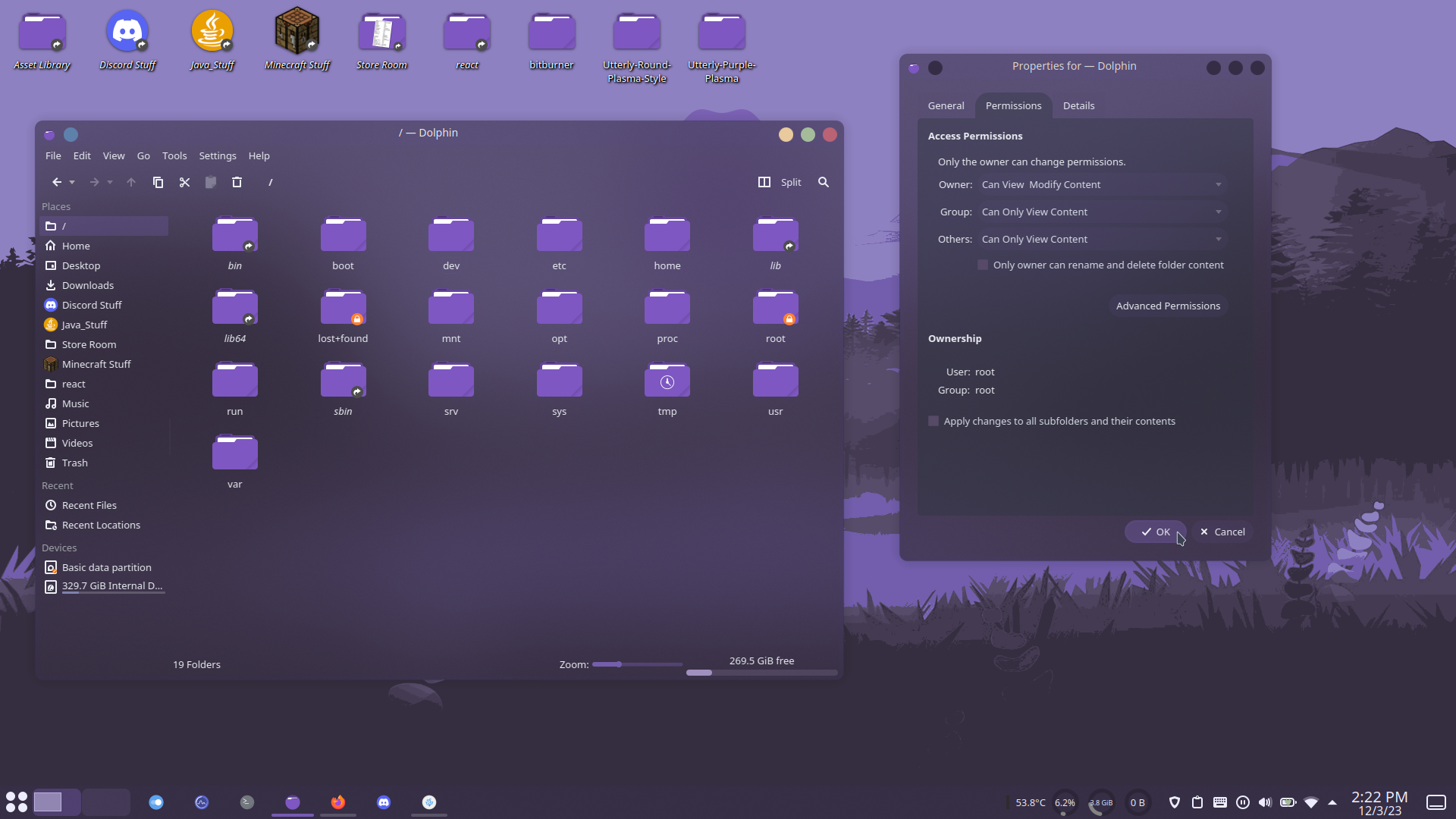The image size is (1456, 819).
Task: Click the search magnifier icon
Action: pos(824,182)
